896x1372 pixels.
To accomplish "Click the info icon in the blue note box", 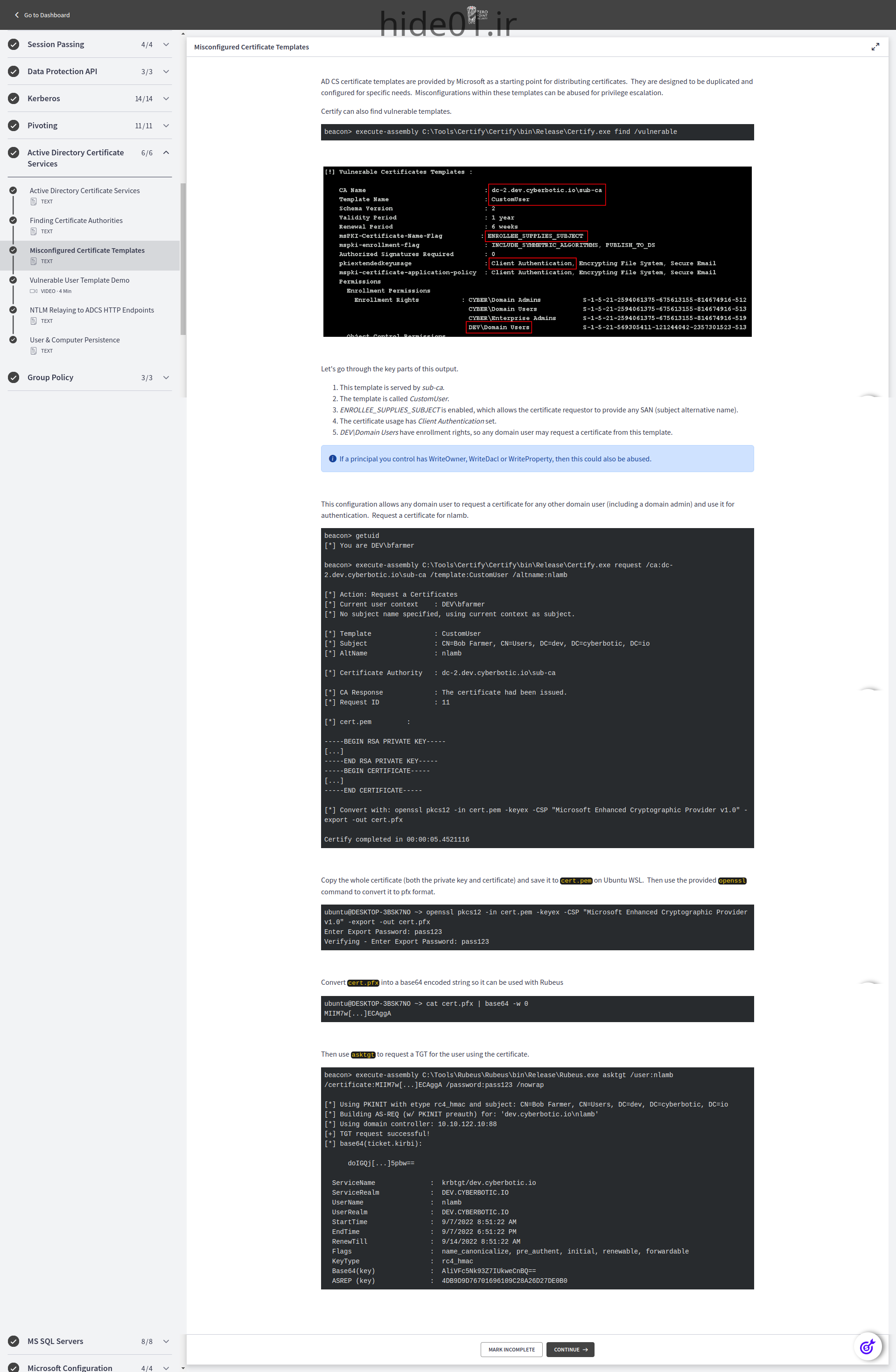I will point(332,459).
